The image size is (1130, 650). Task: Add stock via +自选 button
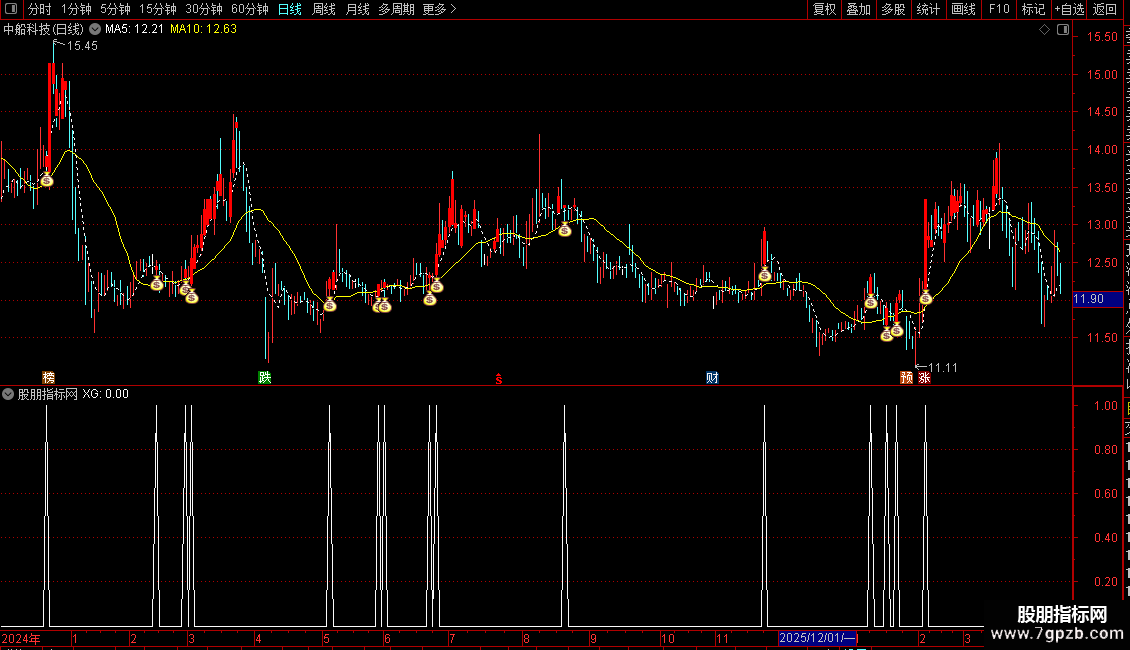1069,9
